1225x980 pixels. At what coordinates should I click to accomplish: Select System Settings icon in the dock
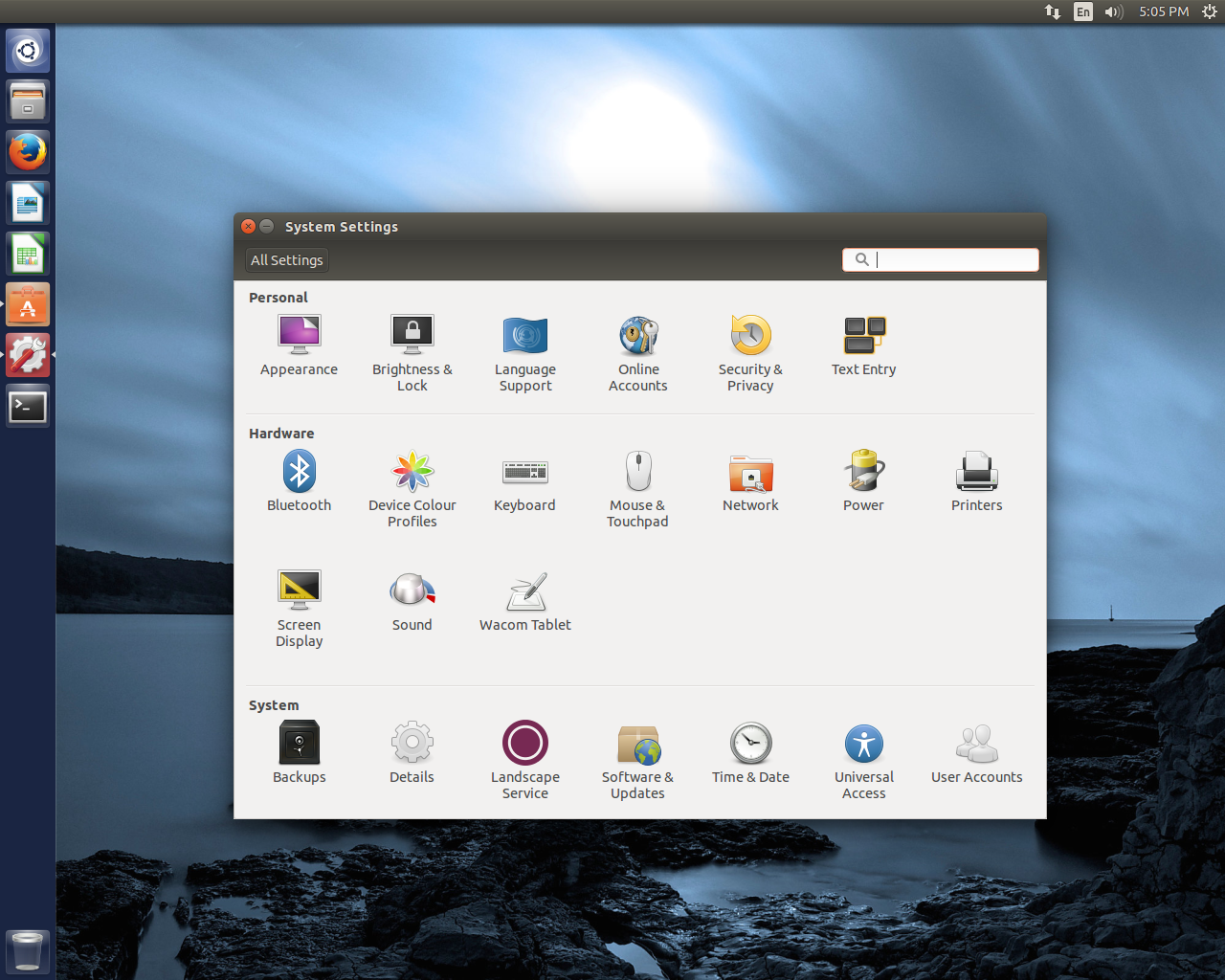28,355
